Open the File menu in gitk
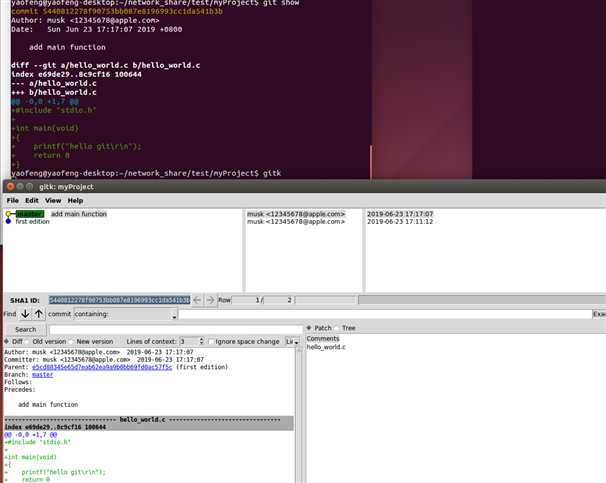The width and height of the screenshot is (606, 483). coord(12,201)
